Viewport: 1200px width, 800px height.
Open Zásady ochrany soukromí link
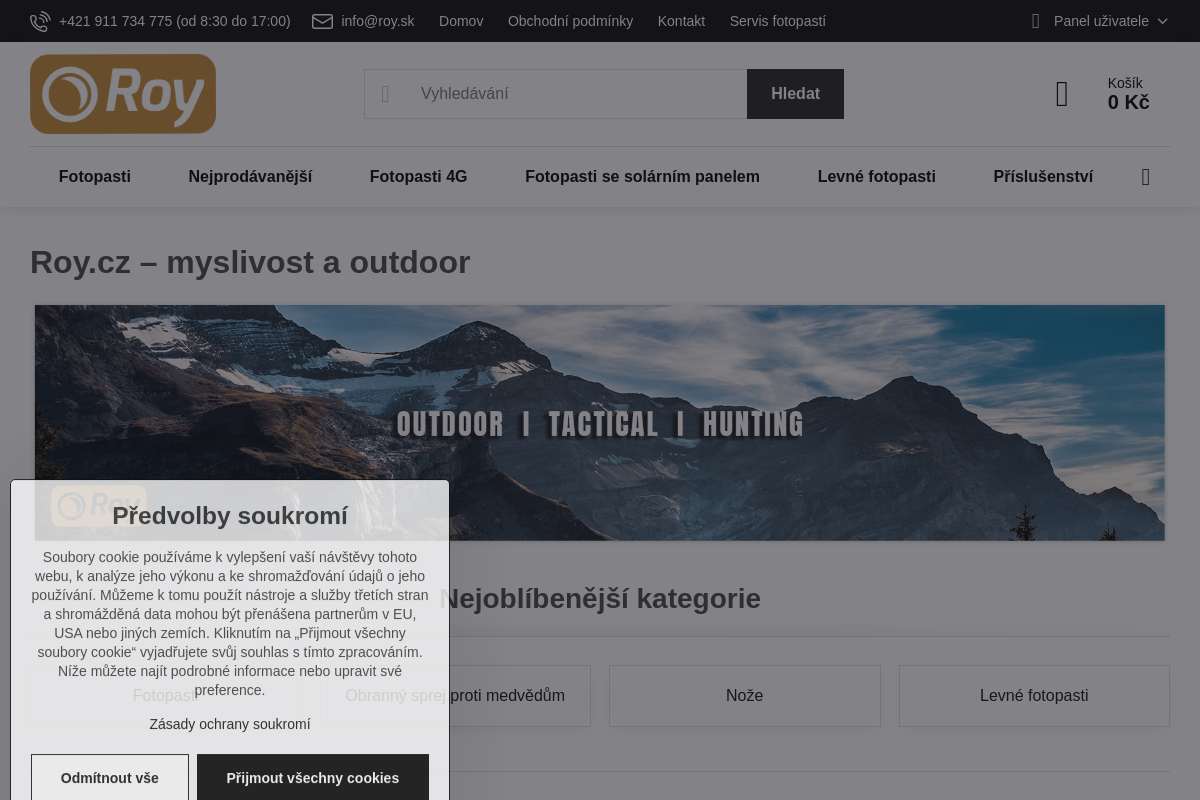[230, 724]
